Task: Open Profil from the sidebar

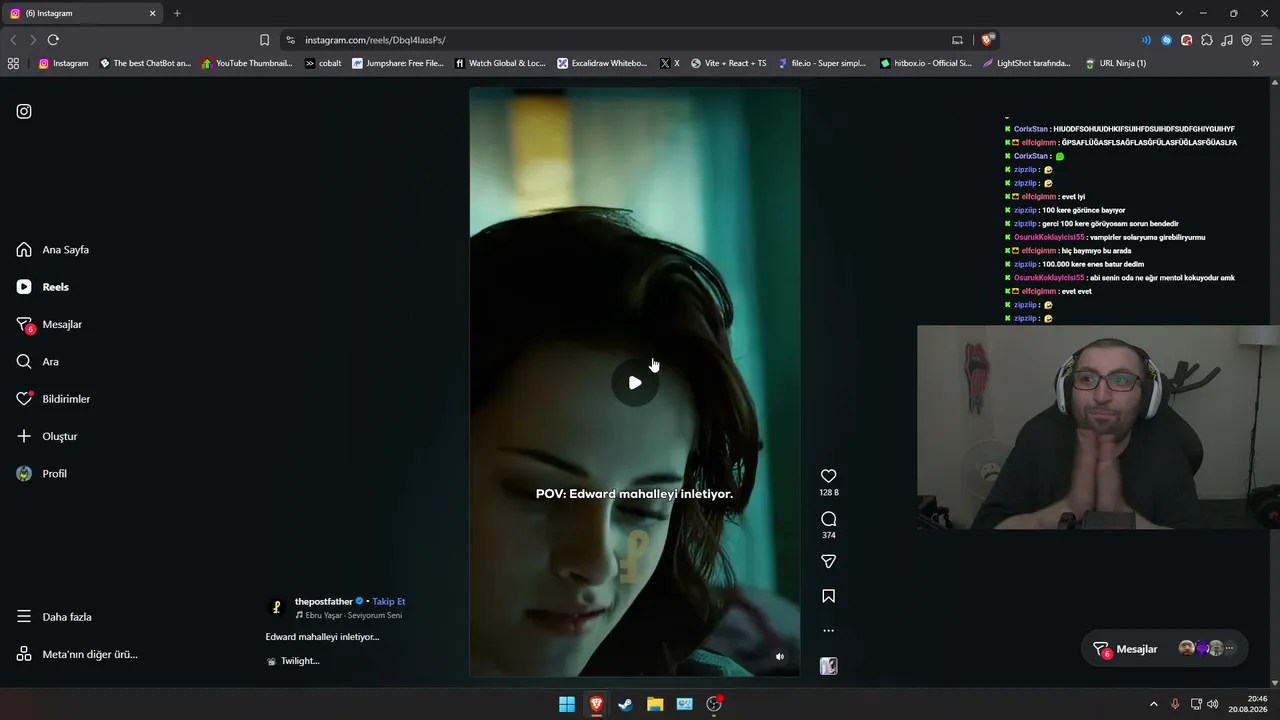Action: [x=41, y=474]
